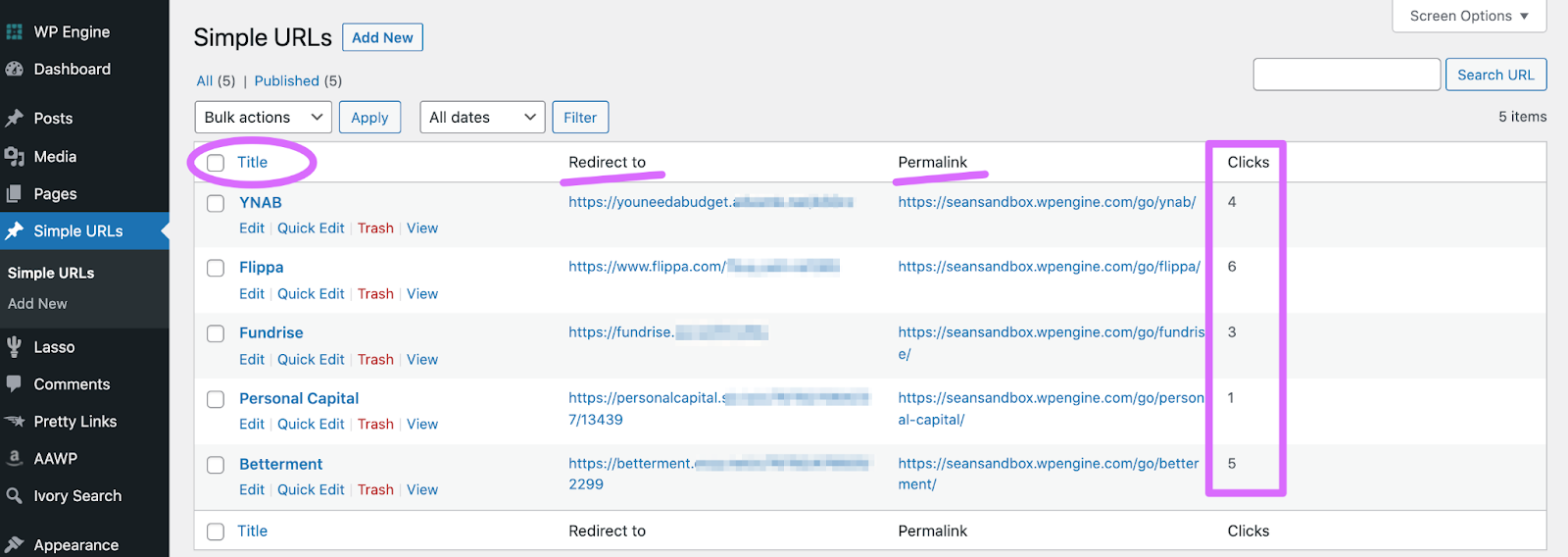This screenshot has height=557, width=1568.
Task: Click the WP Engine grid icon
Action: [14, 31]
